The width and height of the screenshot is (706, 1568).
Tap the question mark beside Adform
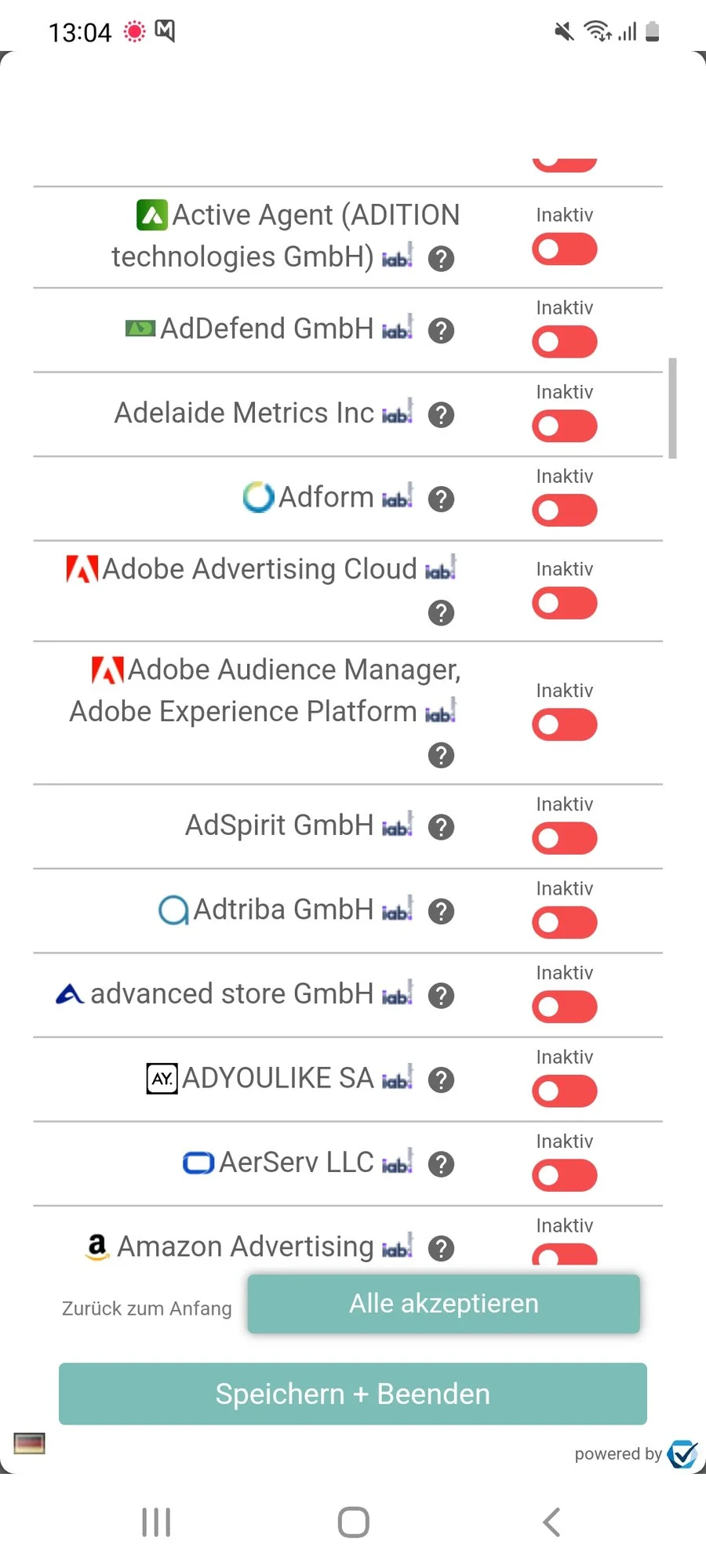click(x=441, y=499)
